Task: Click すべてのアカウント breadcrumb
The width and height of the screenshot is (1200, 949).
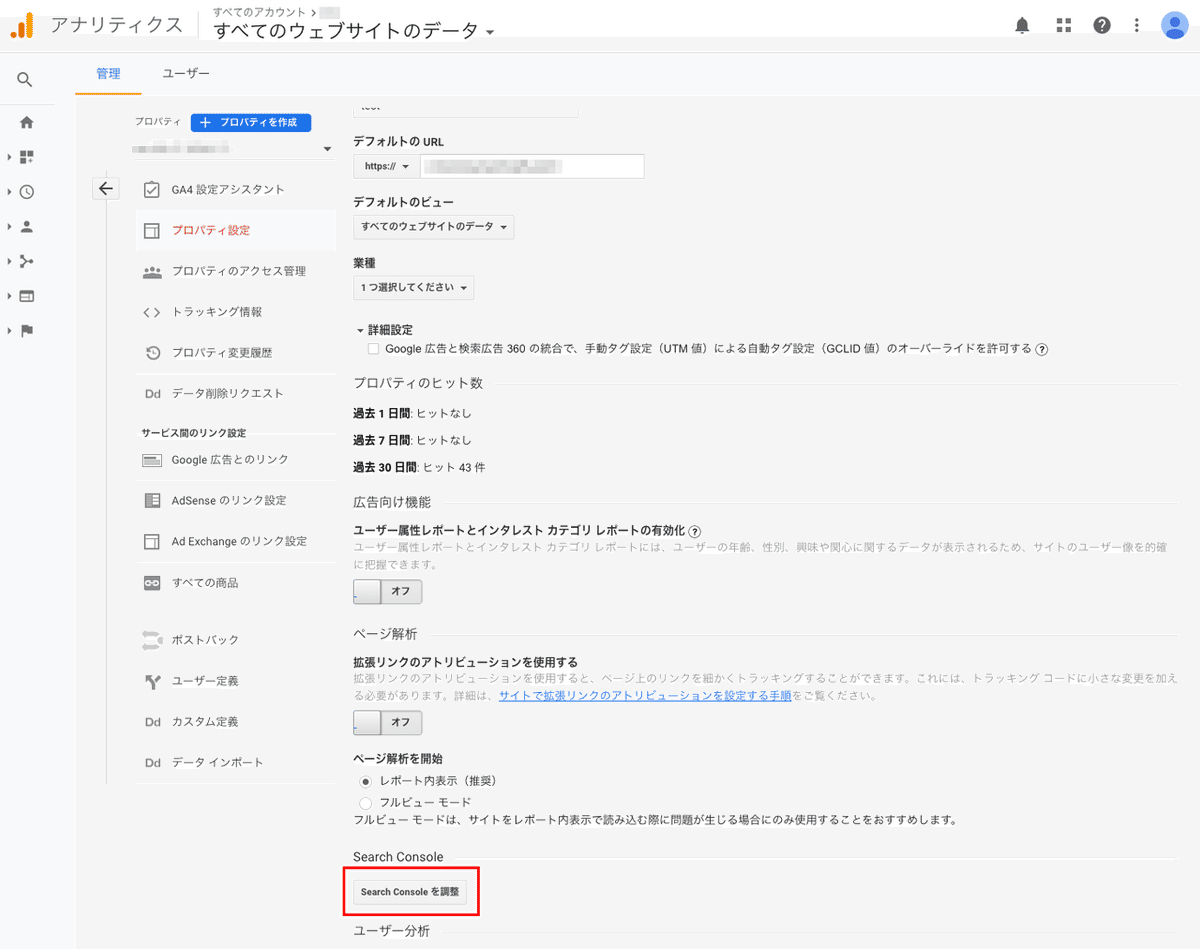Action: [260, 11]
